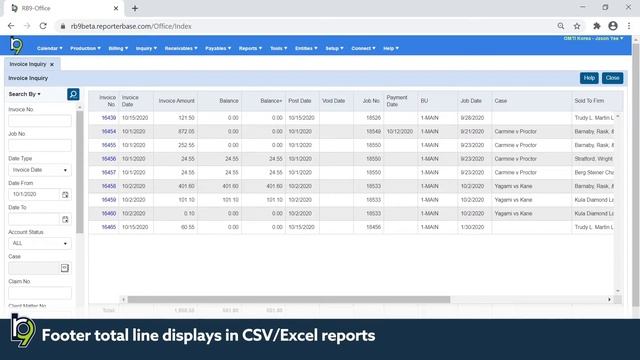640x360 pixels.
Task: Open the Date From calendar picker
Action: click(x=65, y=195)
